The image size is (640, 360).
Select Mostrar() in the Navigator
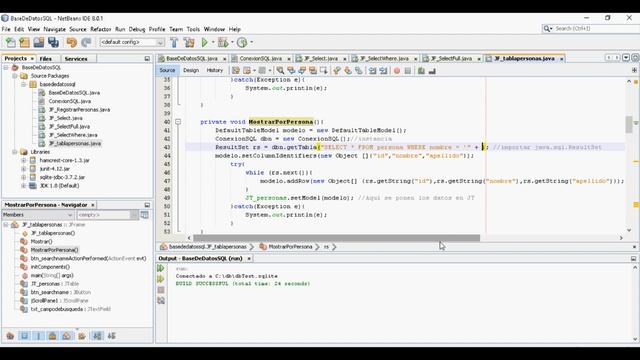point(42,242)
